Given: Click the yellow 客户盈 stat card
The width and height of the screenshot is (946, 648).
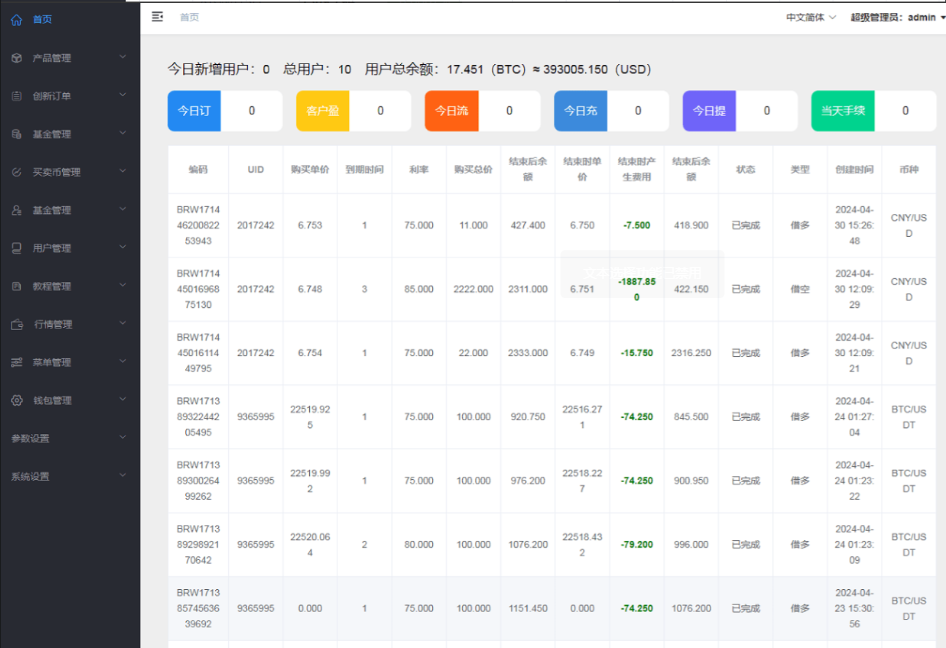Looking at the screenshot, I should tap(354, 111).
